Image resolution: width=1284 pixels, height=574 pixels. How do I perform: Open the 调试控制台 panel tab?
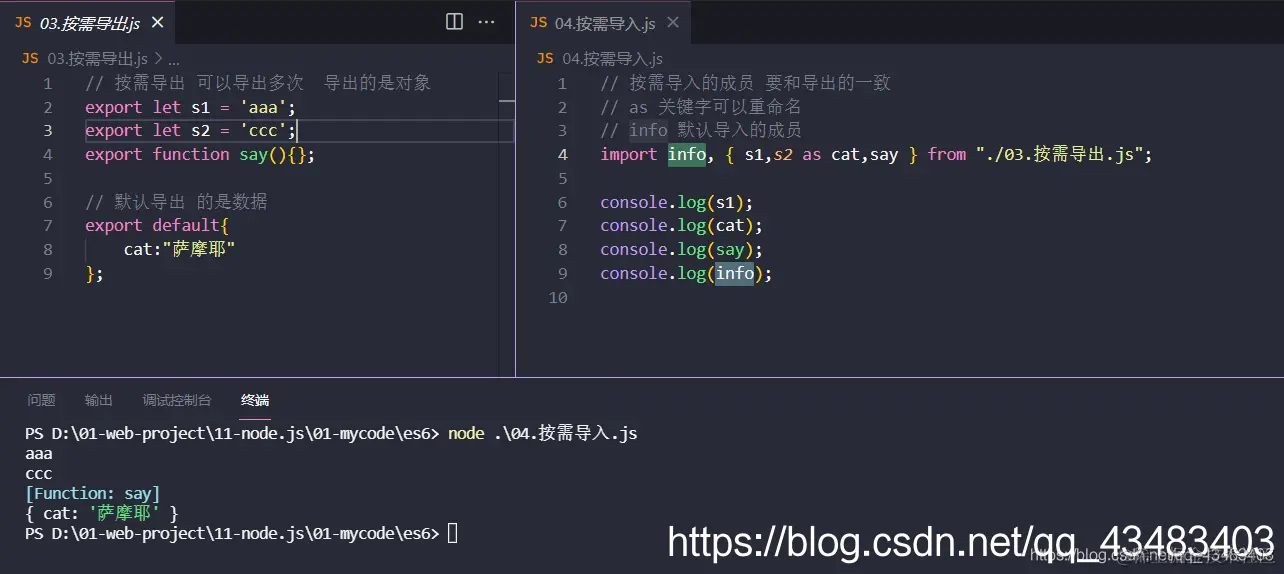[x=177, y=400]
